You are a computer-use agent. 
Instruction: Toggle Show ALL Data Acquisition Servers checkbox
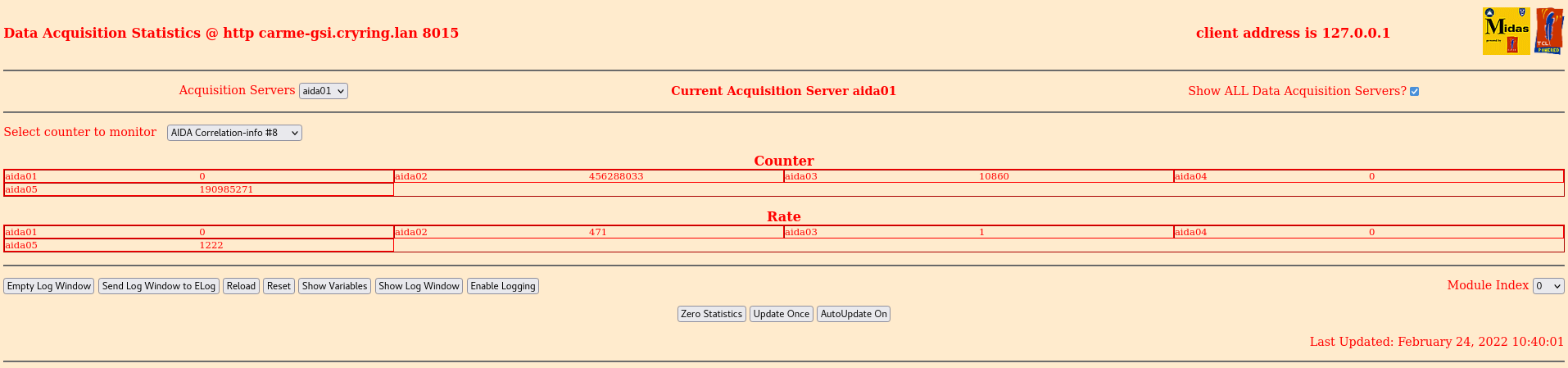click(1414, 92)
